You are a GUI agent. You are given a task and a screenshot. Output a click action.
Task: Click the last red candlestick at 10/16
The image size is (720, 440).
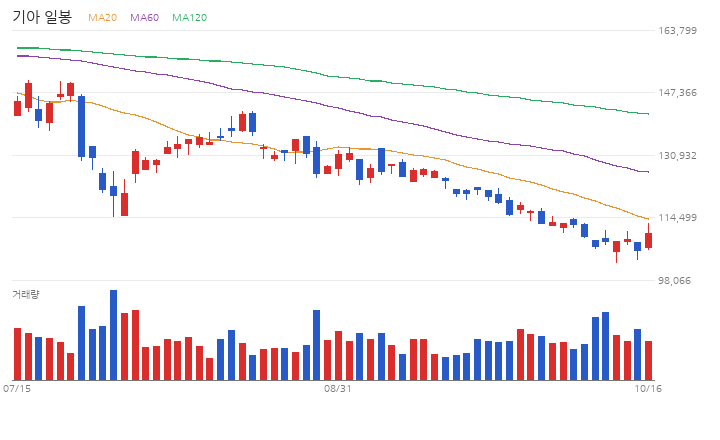tap(648, 240)
